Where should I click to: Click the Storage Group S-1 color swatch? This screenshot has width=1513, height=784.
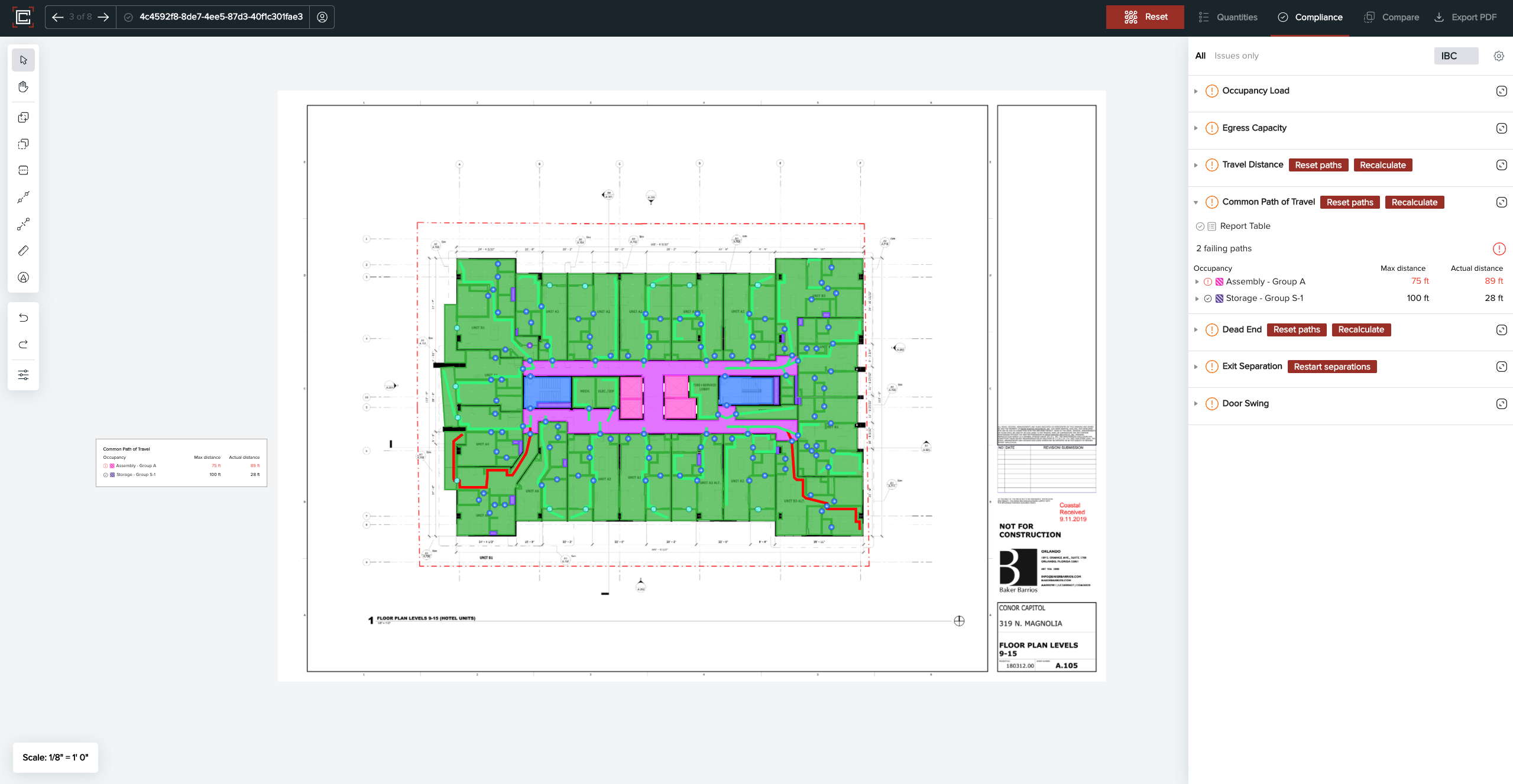1219,299
